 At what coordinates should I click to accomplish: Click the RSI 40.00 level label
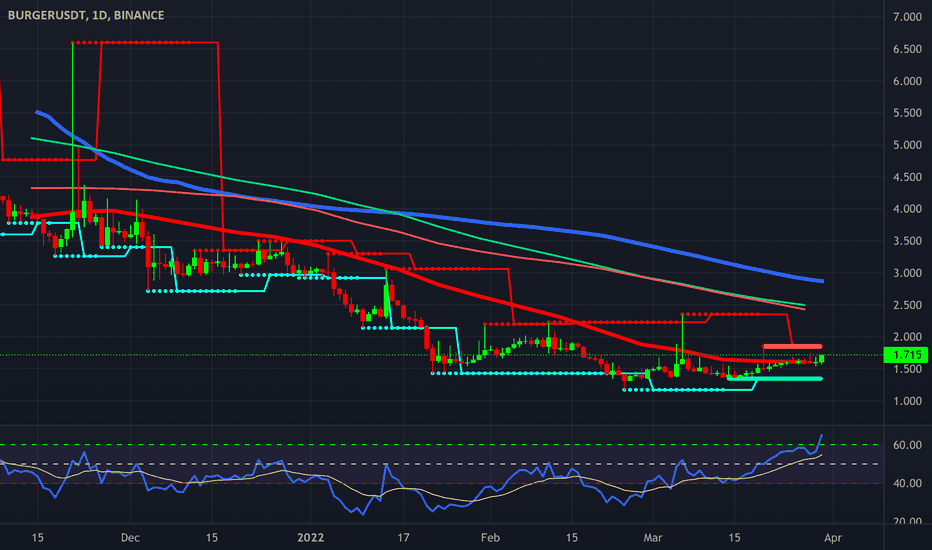click(x=907, y=483)
